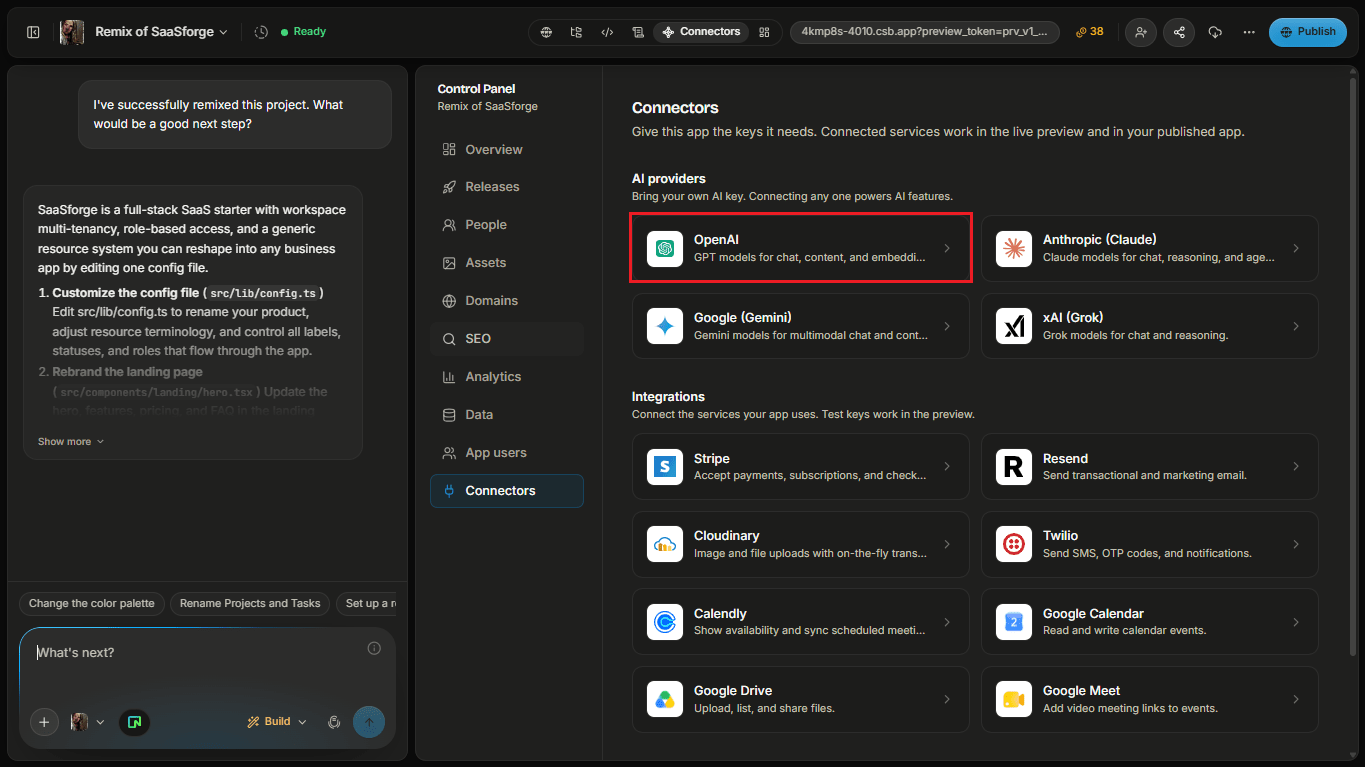
Task: Click the share icon button
Action: 1179,32
